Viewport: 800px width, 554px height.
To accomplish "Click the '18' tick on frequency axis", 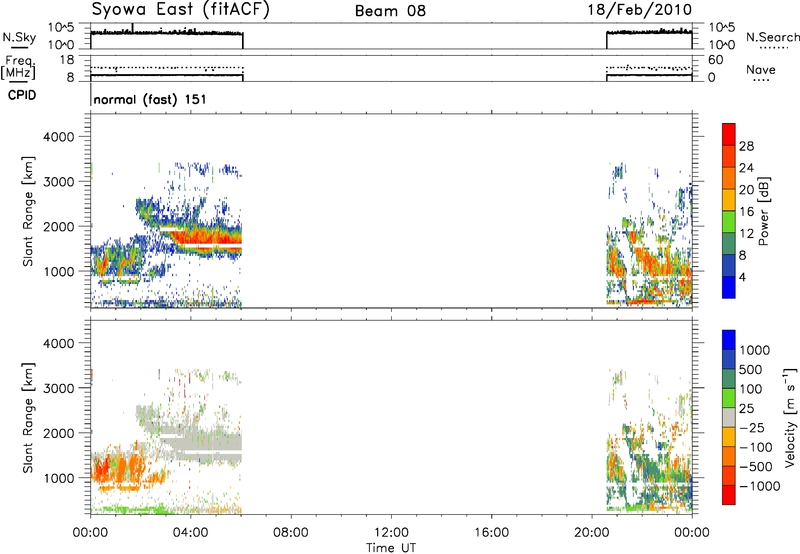I will pyautogui.click(x=67, y=60).
